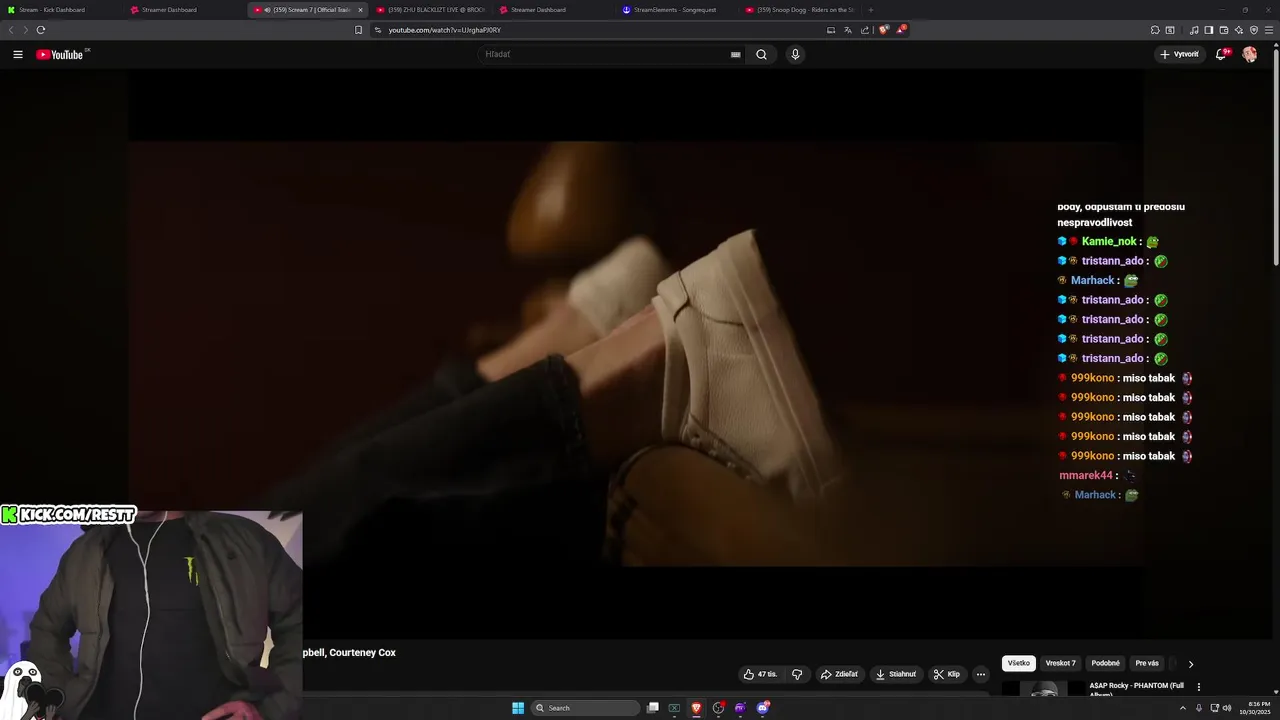Open Brave browser from the taskbar
This screenshot has width=1280, height=720.
tap(697, 708)
